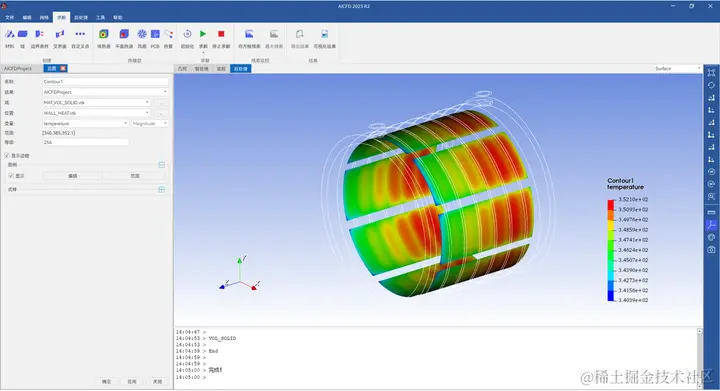The height and width of the screenshot is (391, 720).
Task: Select the AICFDProject panel tab
Action: coord(18,68)
